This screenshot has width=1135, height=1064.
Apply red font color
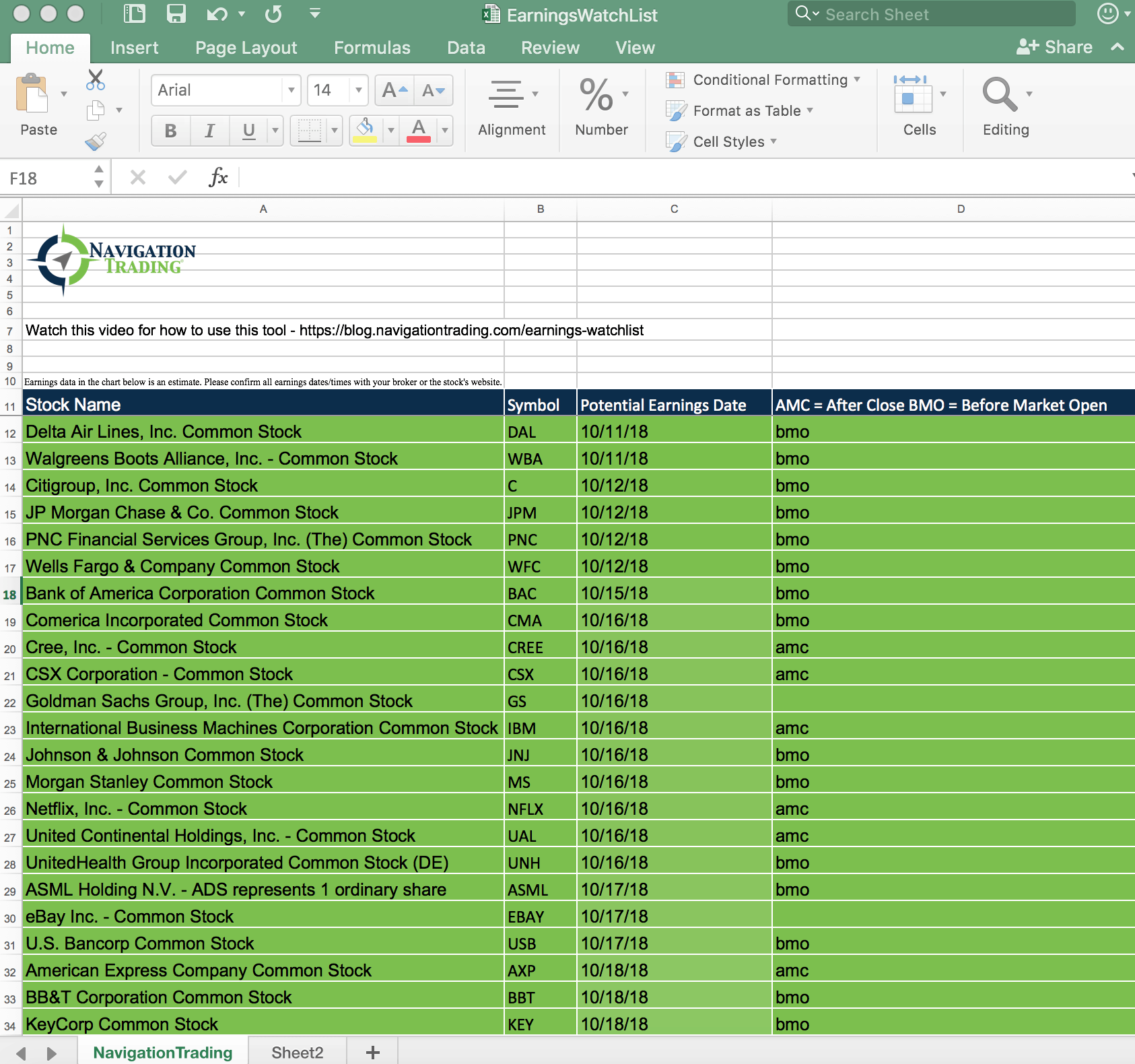[x=419, y=131]
